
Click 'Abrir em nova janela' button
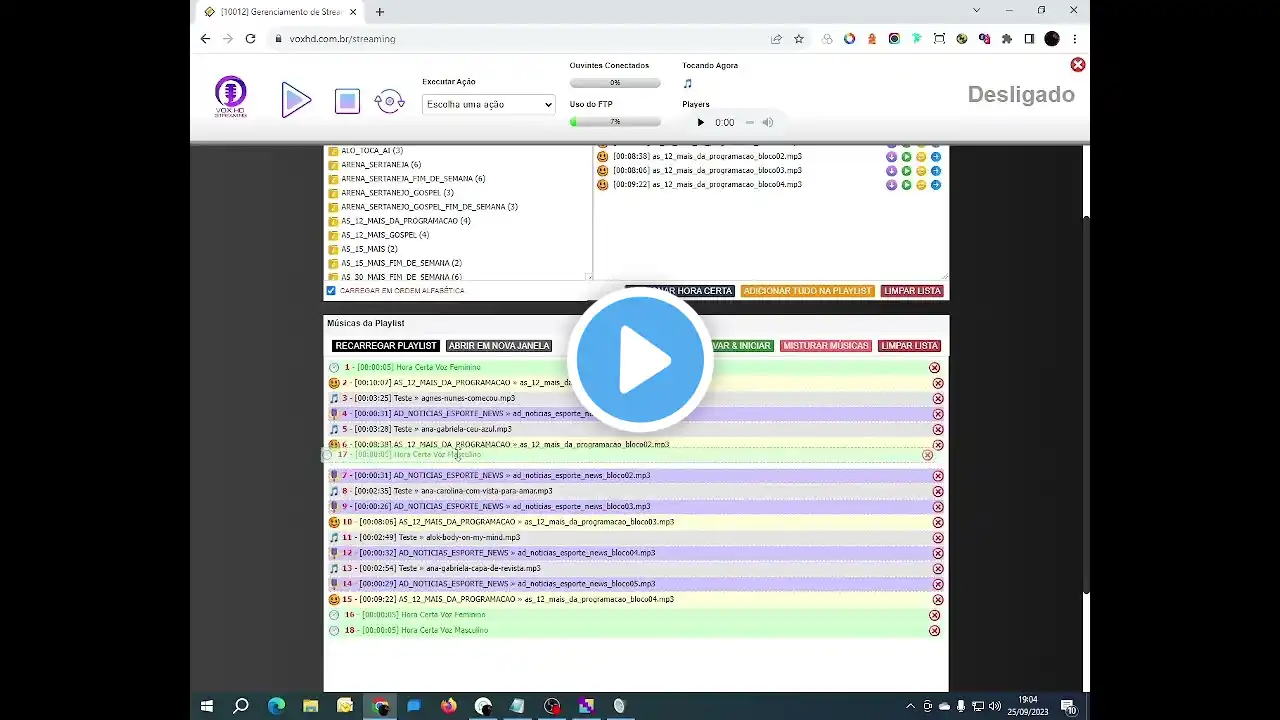tap(499, 346)
